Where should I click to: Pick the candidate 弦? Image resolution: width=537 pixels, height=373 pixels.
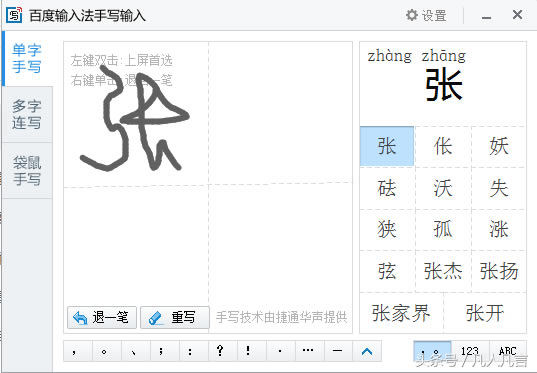[x=387, y=271]
